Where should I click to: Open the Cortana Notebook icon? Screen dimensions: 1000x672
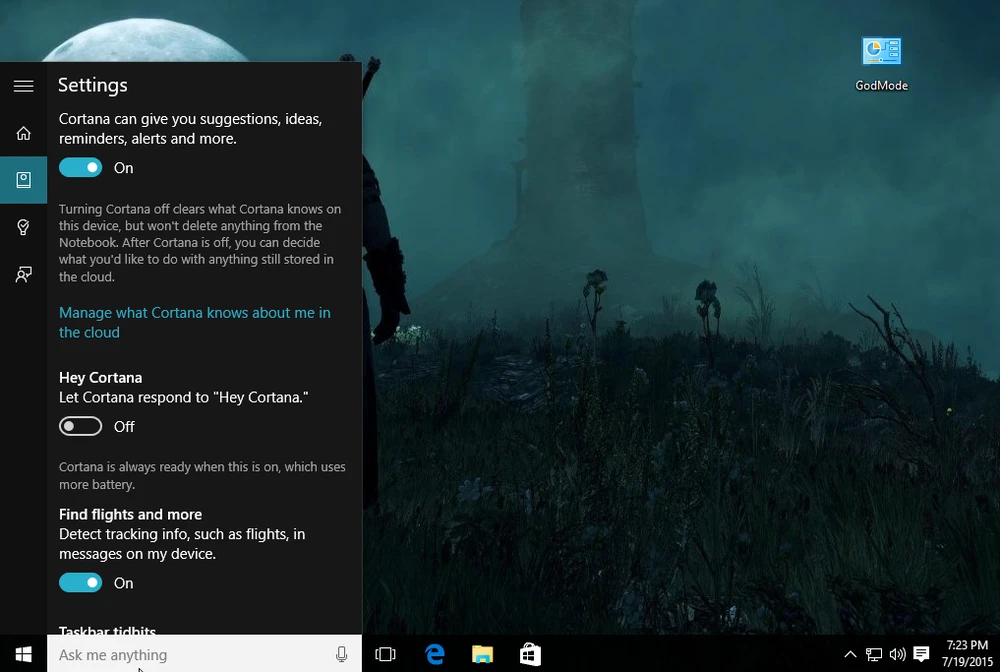click(x=23, y=180)
